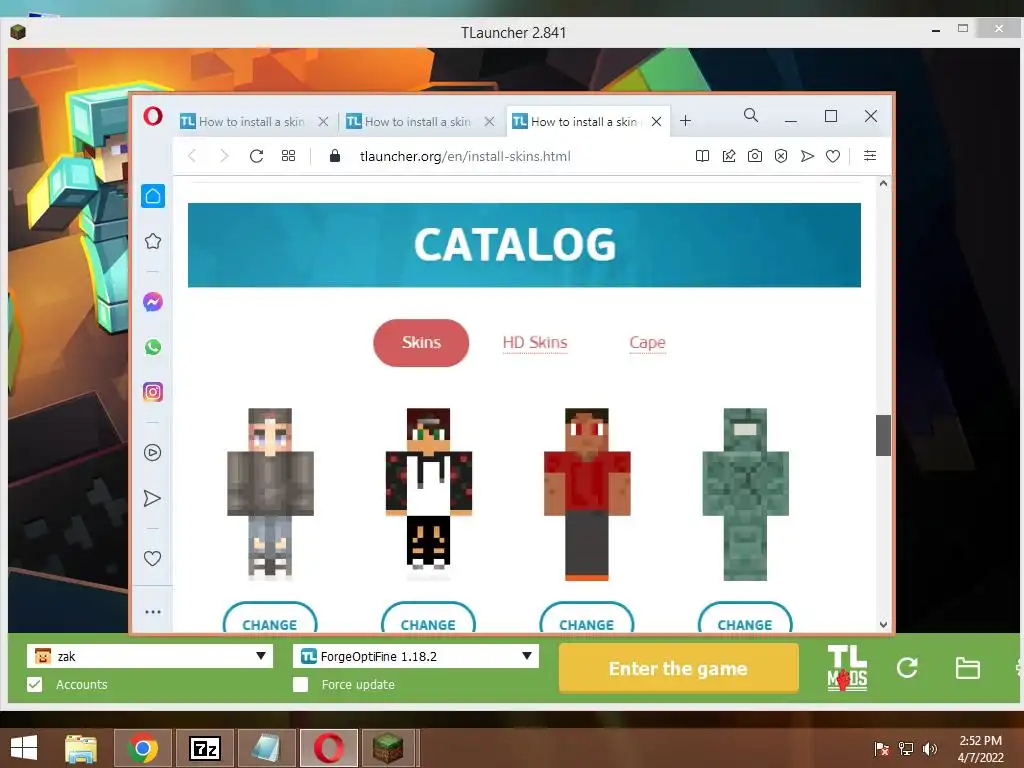
Task: Click the address bar URL field
Action: click(465, 156)
